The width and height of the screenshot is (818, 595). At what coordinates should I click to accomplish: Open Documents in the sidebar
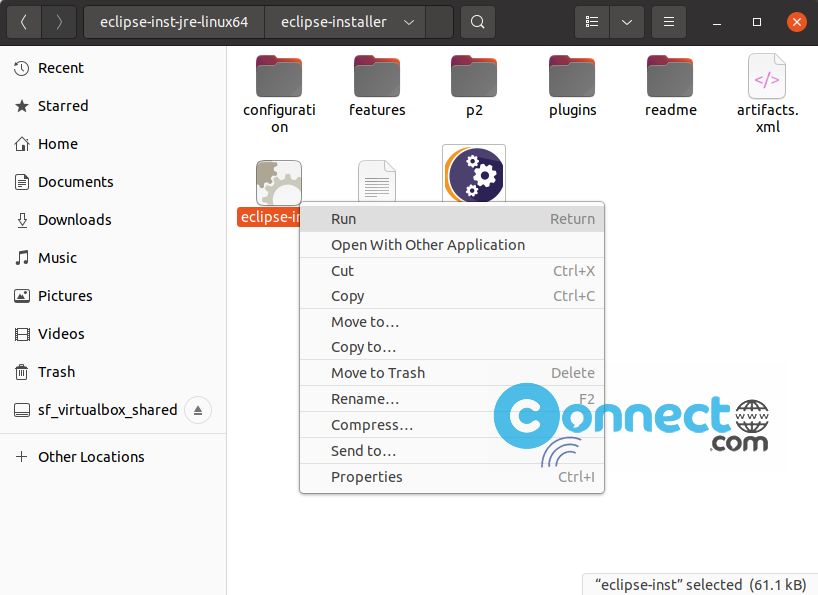point(113,182)
